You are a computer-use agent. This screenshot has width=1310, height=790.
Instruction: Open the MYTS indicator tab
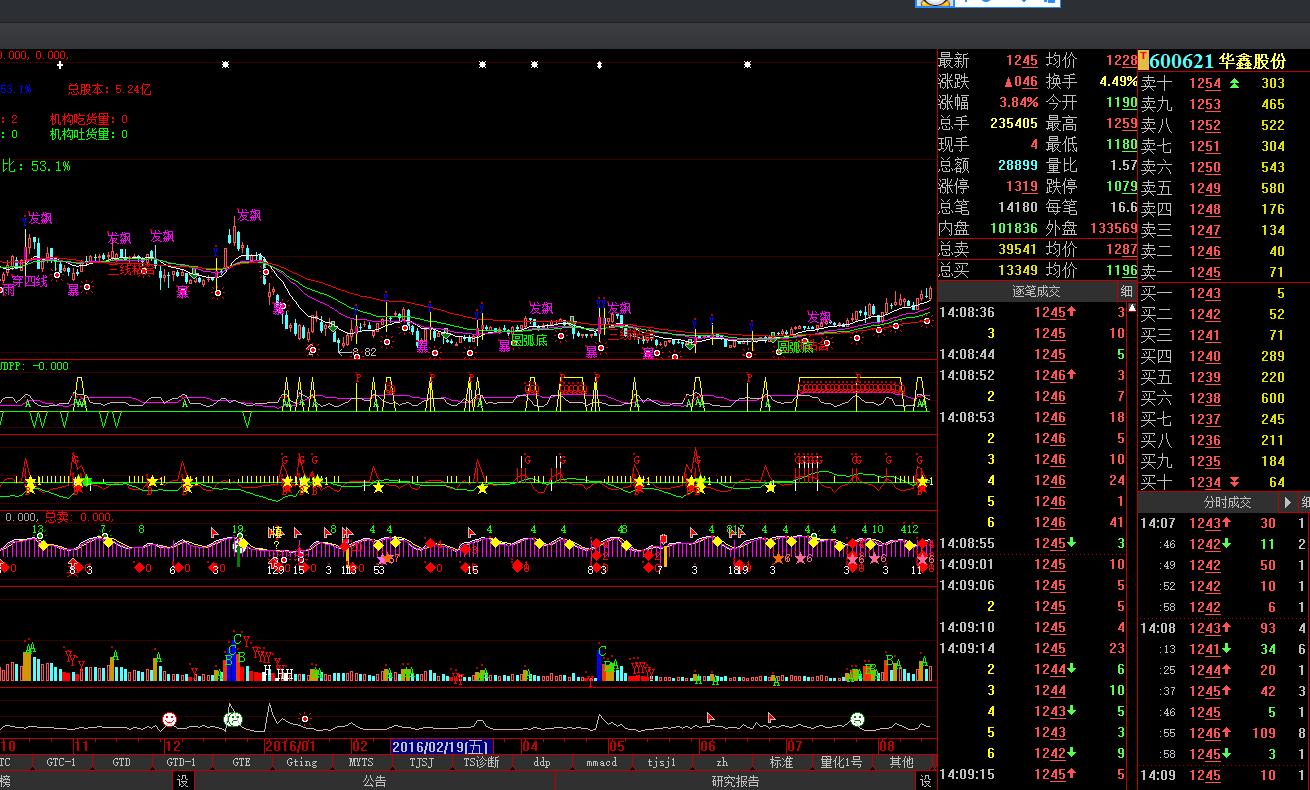pos(361,762)
